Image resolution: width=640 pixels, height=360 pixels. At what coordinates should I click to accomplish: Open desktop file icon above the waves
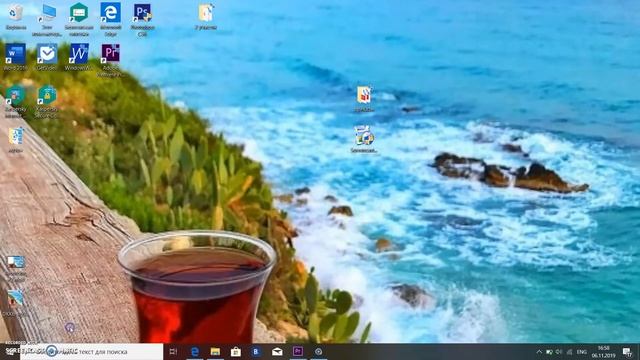tap(364, 95)
